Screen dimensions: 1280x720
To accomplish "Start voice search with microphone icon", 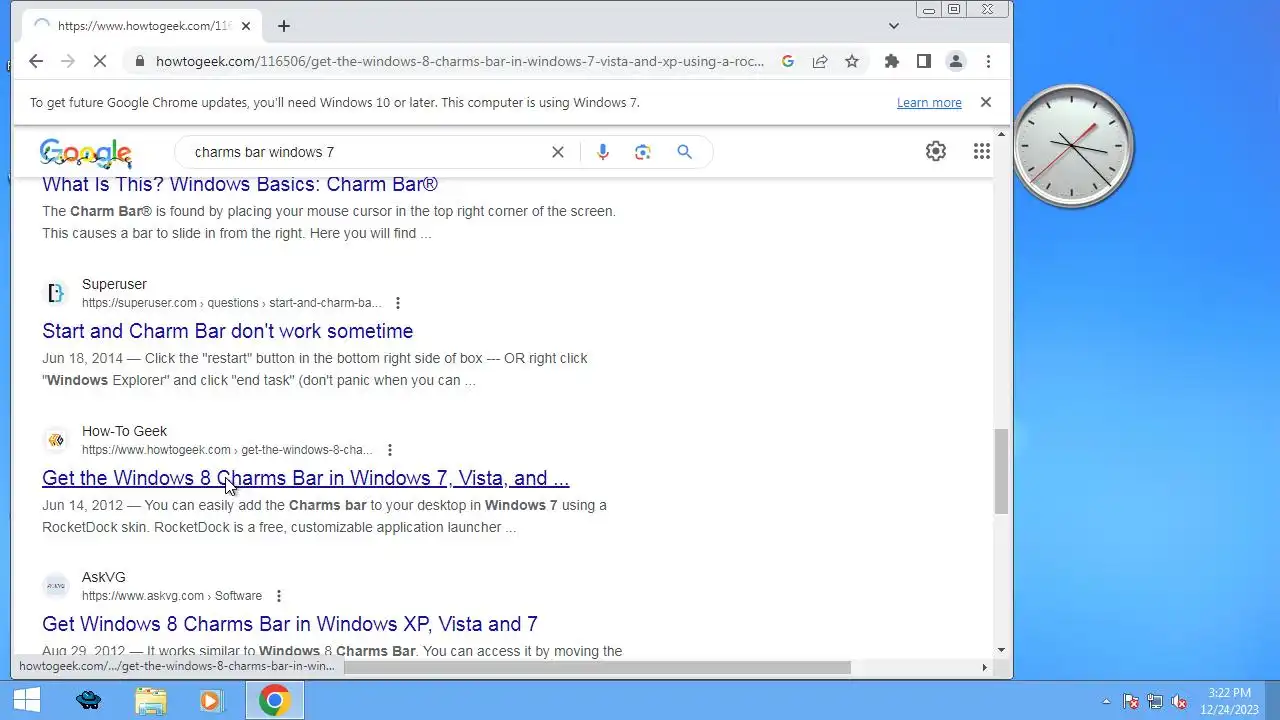I will (x=602, y=152).
